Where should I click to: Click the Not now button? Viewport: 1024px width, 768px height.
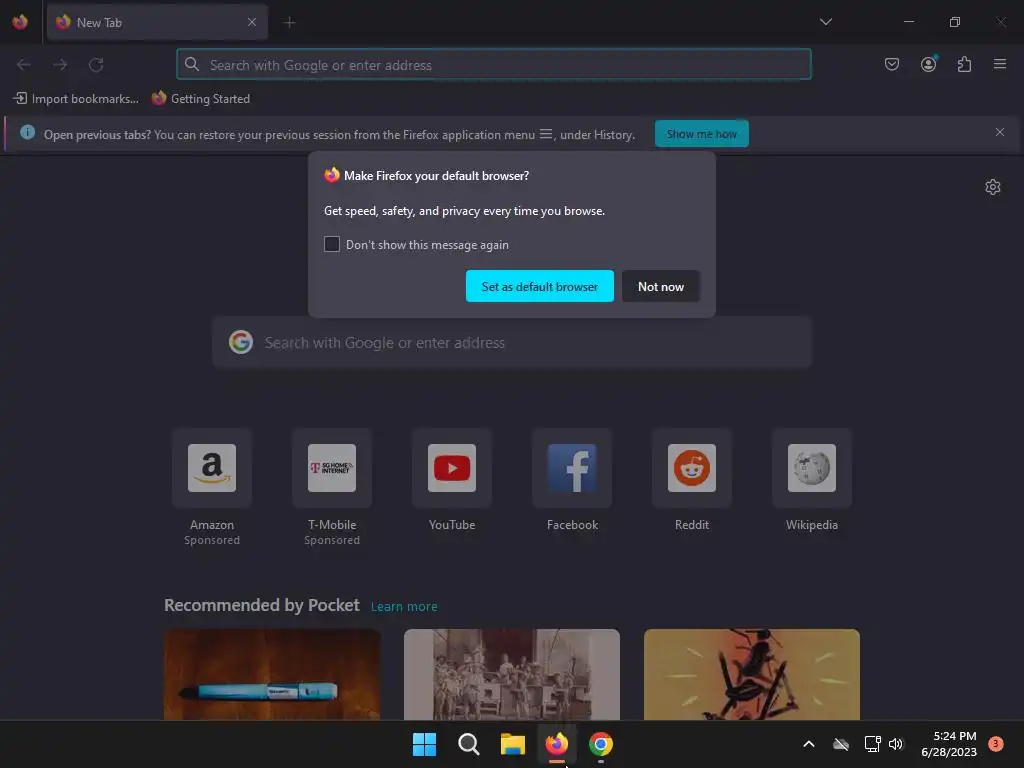(x=660, y=286)
